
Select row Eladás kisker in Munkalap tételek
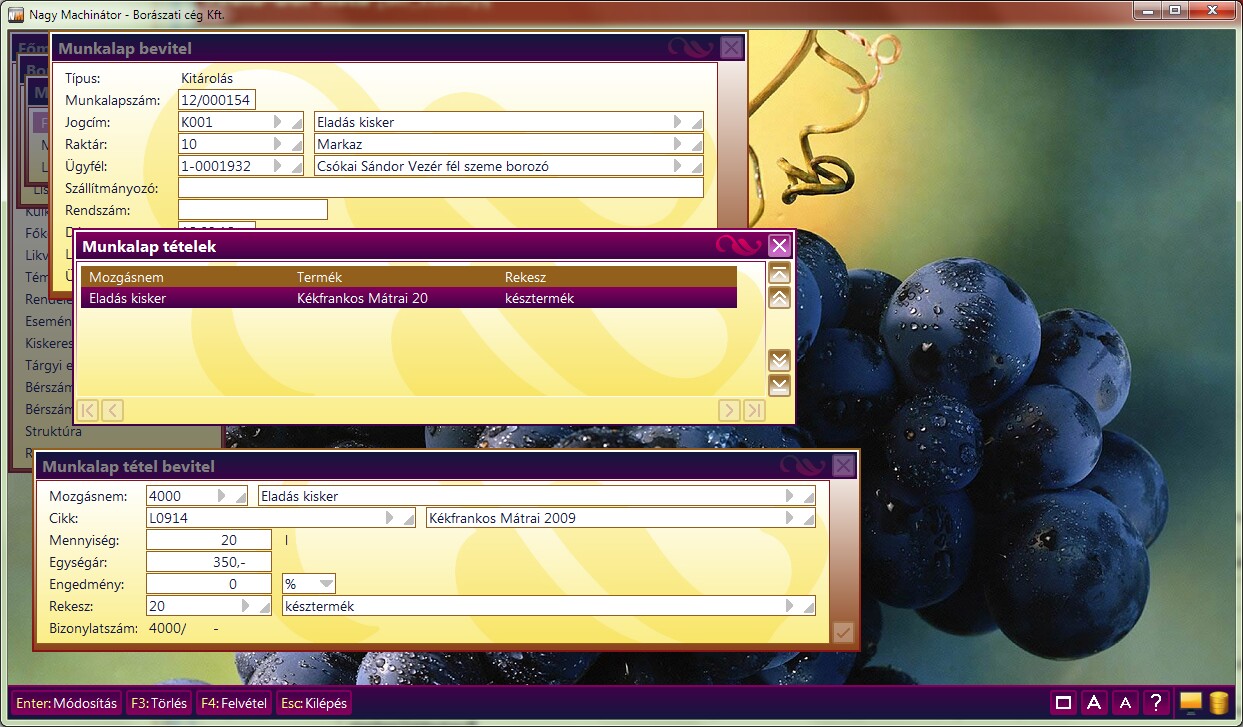[408, 298]
